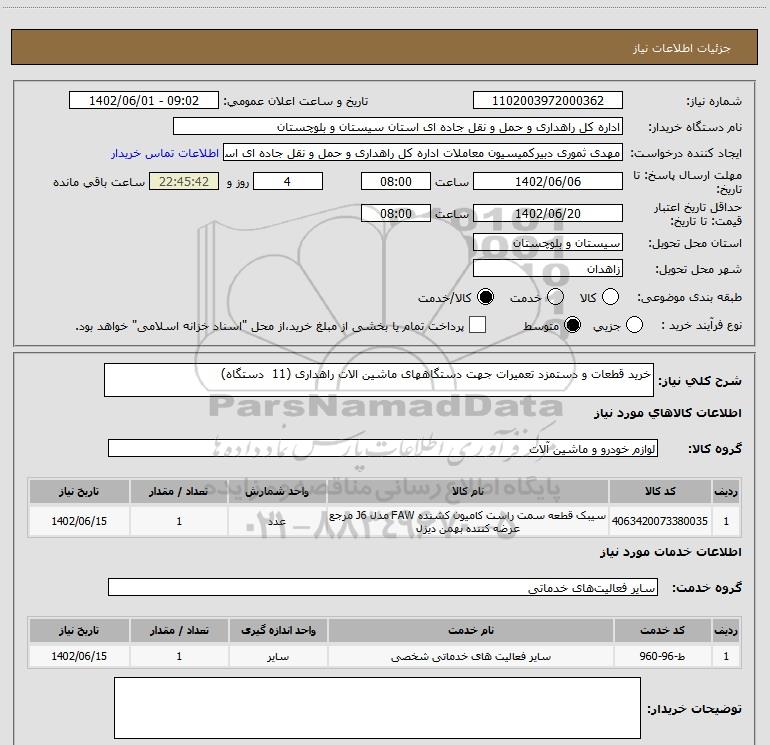Click the validity time field next to 1402/06/20

point(396,213)
